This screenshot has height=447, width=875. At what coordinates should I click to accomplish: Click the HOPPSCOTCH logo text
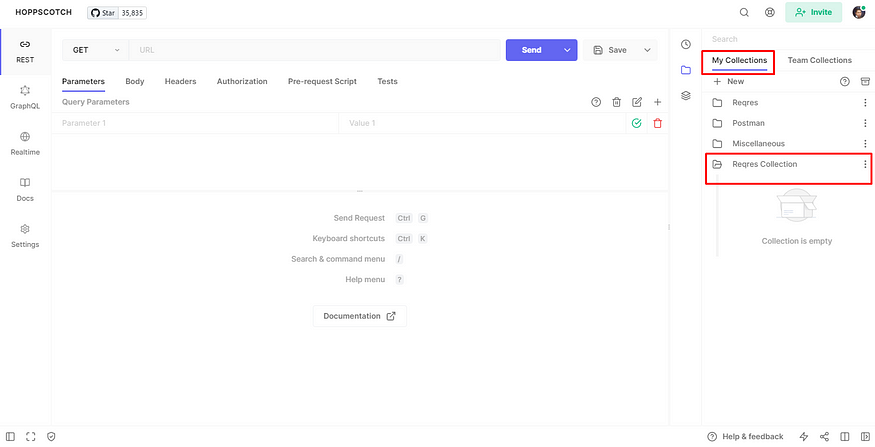click(44, 12)
